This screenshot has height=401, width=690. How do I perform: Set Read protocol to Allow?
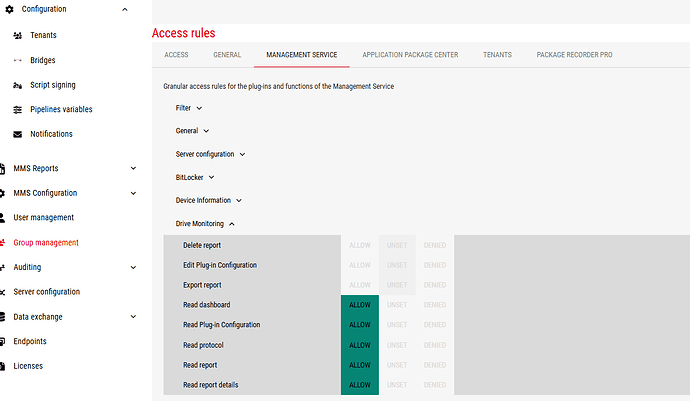point(359,345)
